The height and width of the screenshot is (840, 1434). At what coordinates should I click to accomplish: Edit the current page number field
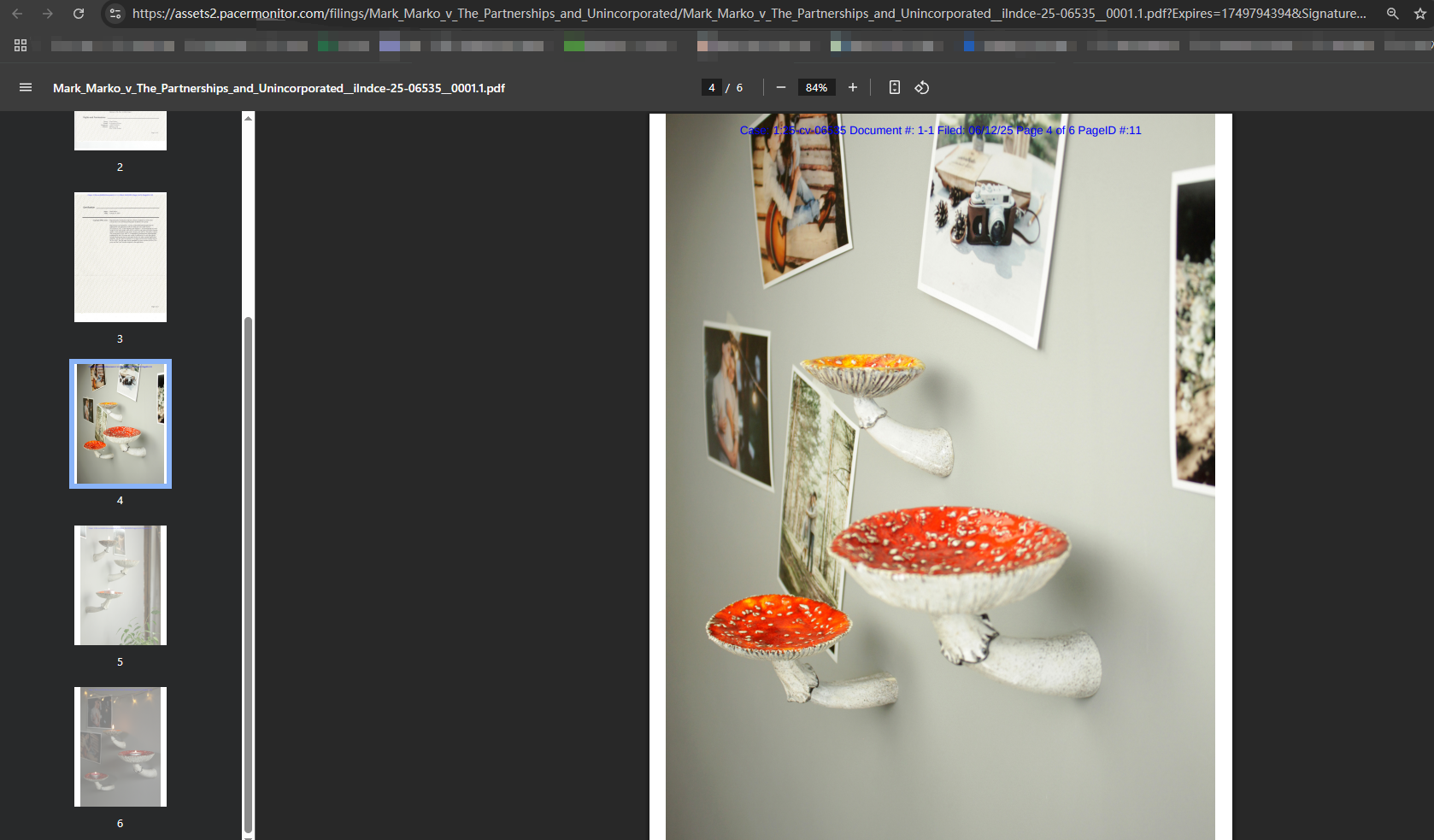point(711,87)
